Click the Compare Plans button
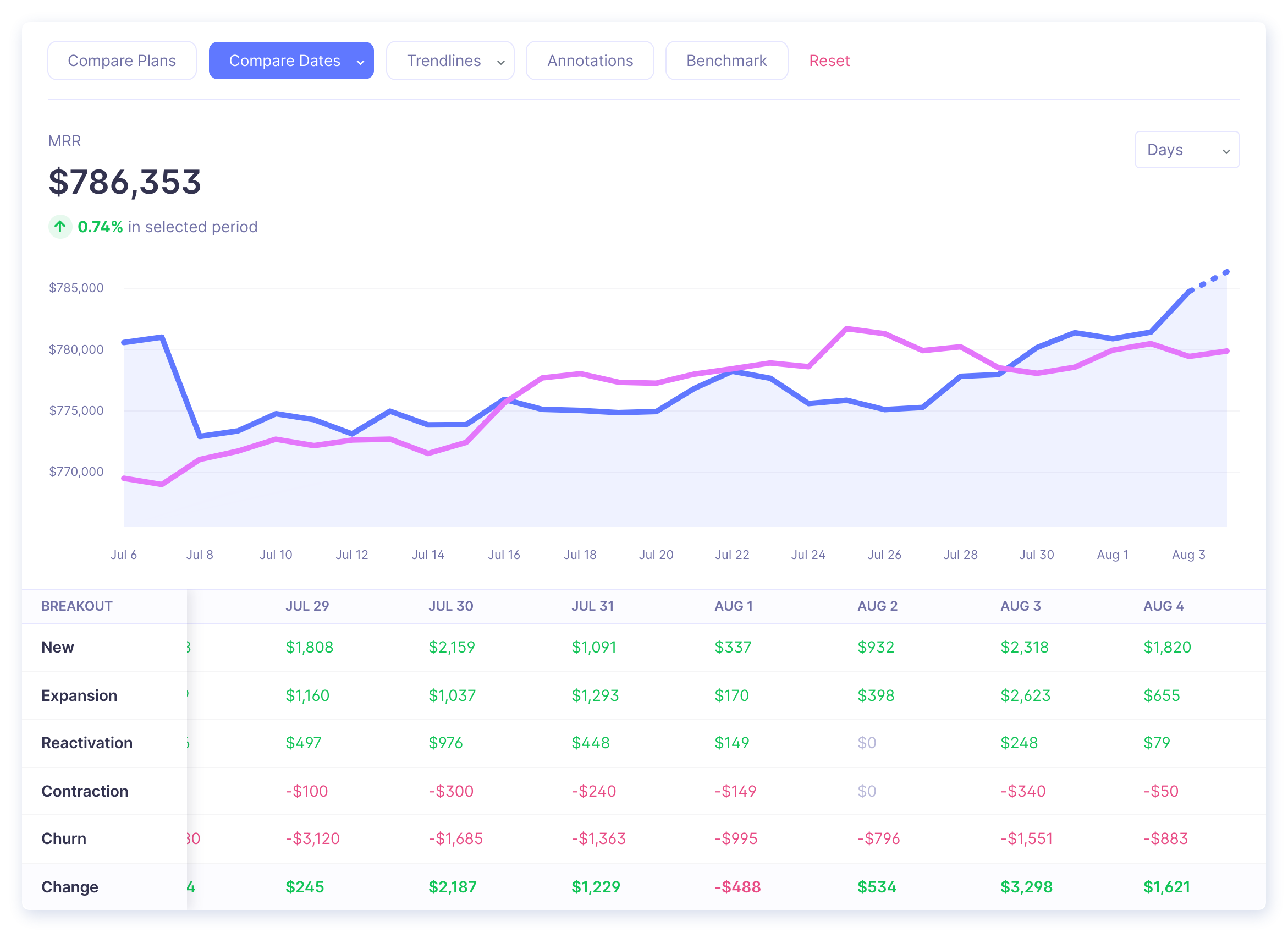The height and width of the screenshot is (932, 1288). 122,60
